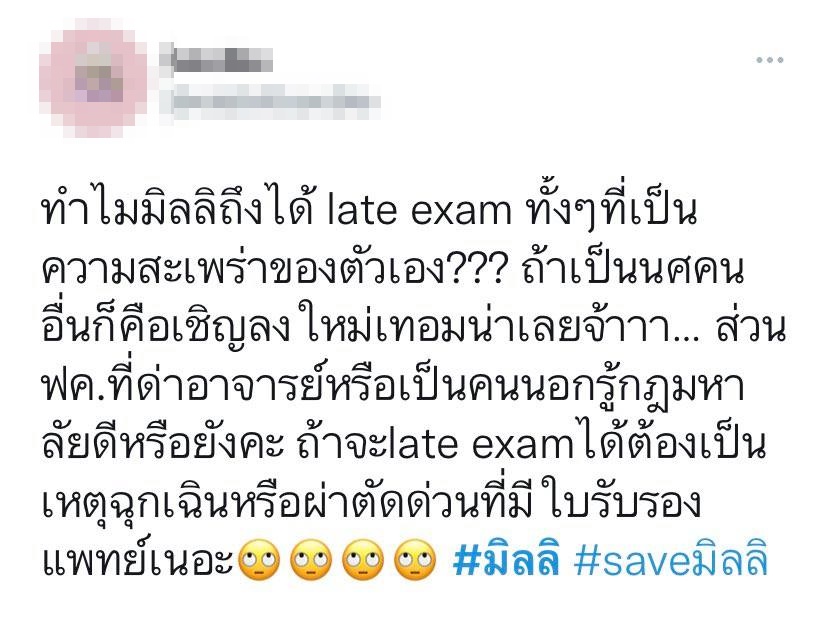Screen dimensions: 828x623
Task: Click the third eye-roll emoji
Action: click(x=363, y=559)
